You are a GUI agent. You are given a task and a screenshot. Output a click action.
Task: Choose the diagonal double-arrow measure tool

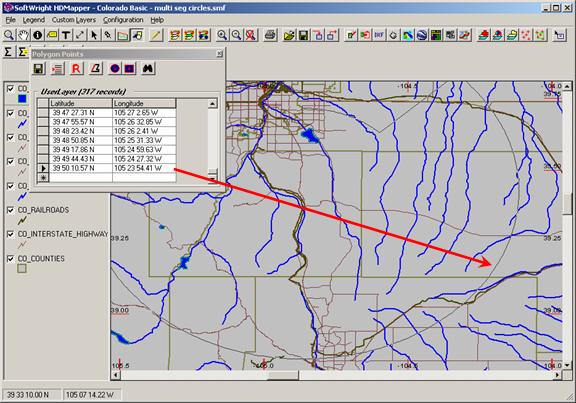[x=80, y=35]
